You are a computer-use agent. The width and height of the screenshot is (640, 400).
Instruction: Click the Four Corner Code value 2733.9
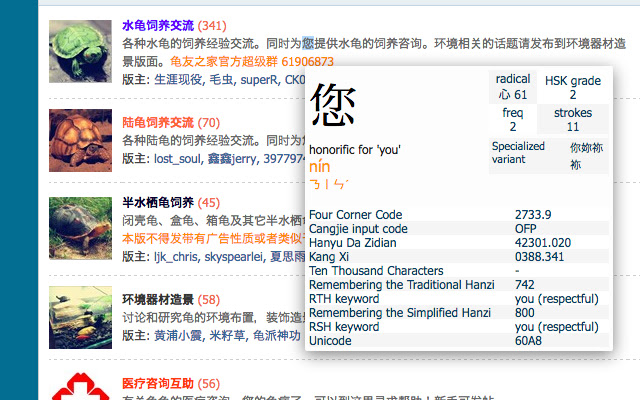coord(533,215)
